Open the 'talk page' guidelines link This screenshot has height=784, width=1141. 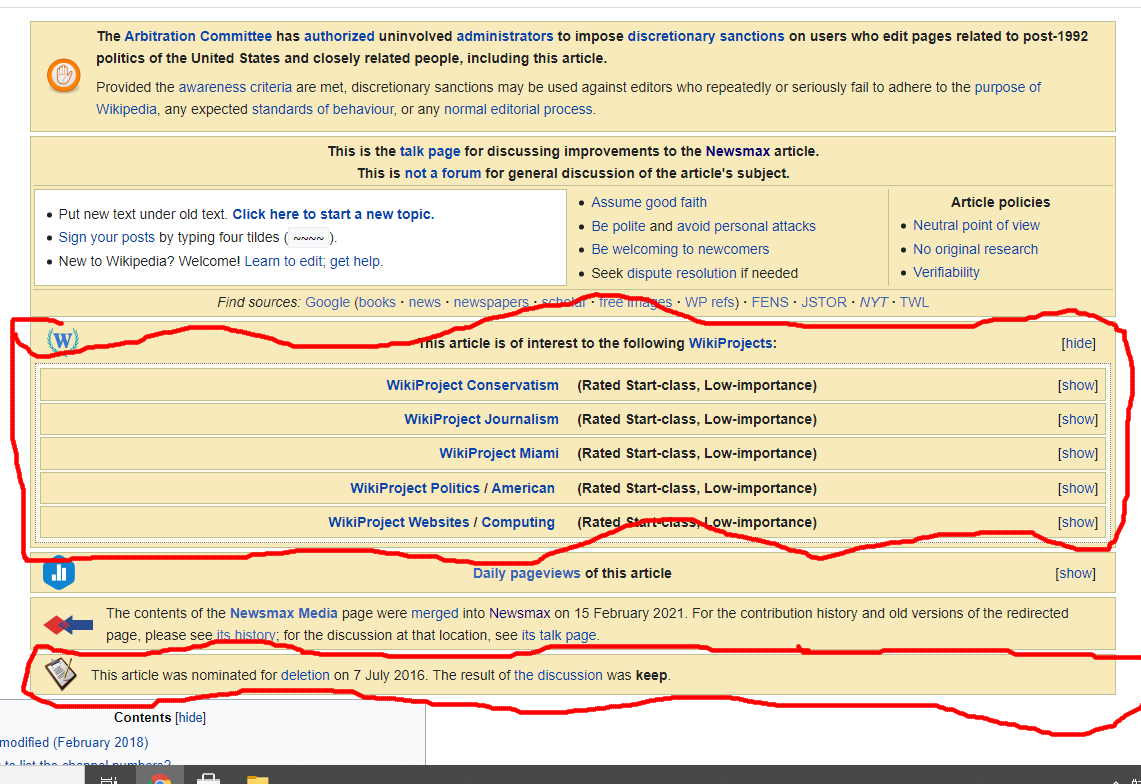[x=430, y=151]
